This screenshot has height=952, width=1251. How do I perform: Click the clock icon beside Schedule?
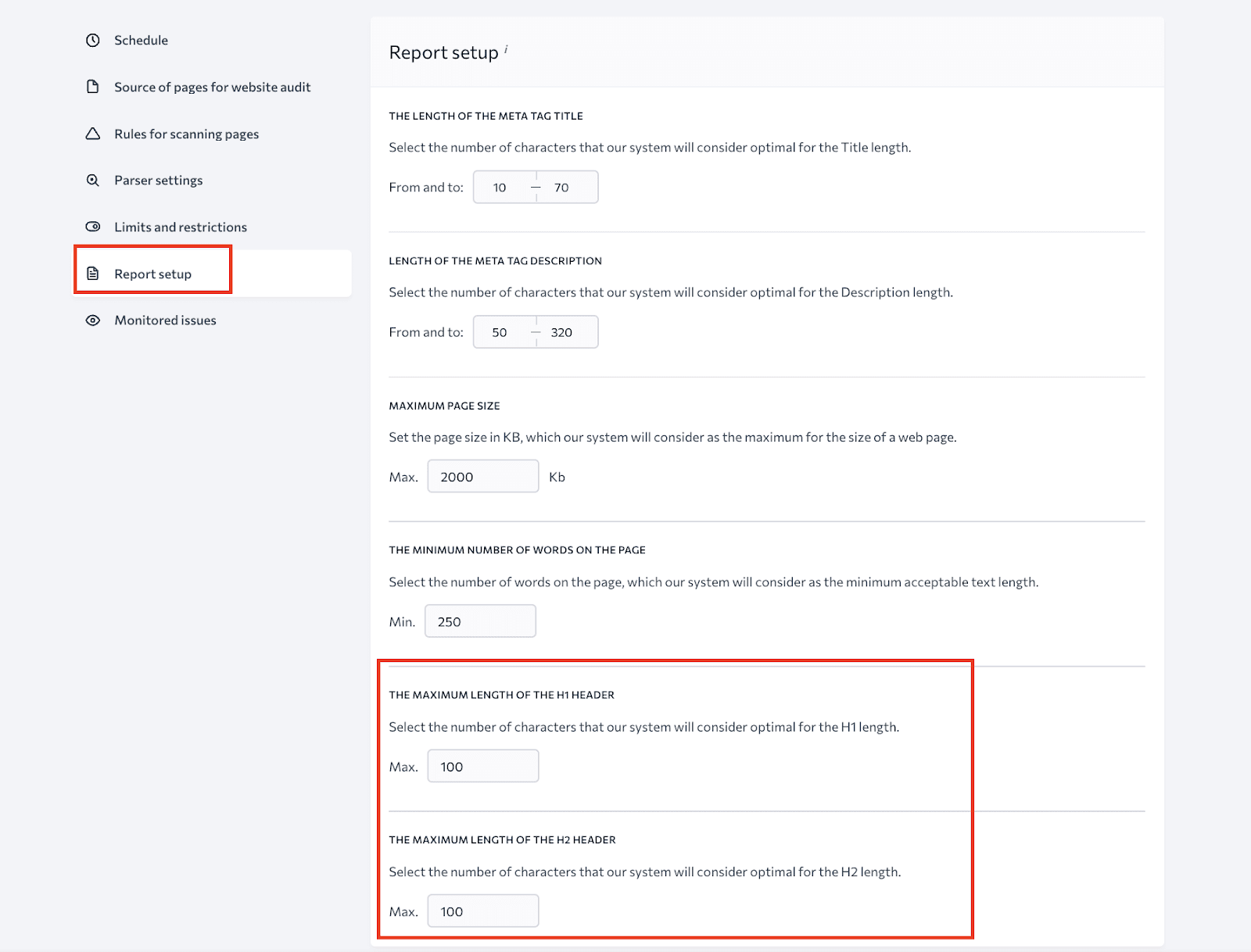92,39
